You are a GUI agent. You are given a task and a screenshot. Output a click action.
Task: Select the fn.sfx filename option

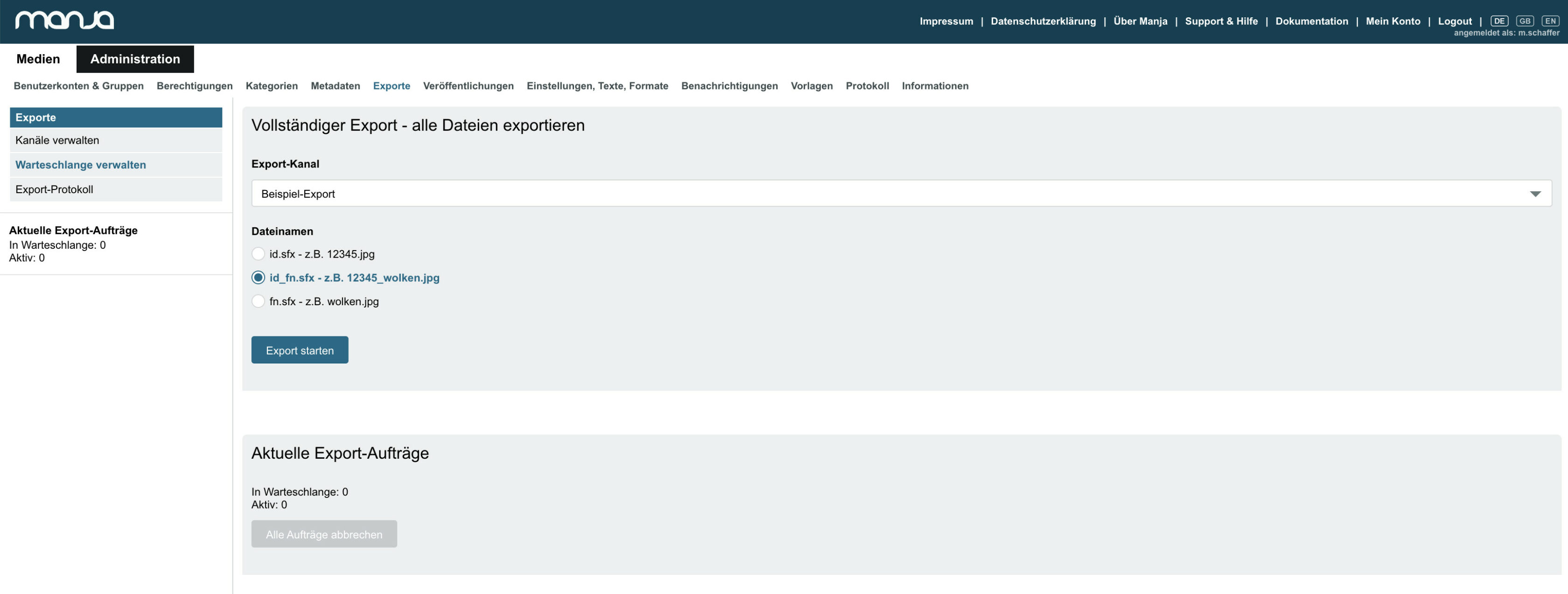[258, 301]
